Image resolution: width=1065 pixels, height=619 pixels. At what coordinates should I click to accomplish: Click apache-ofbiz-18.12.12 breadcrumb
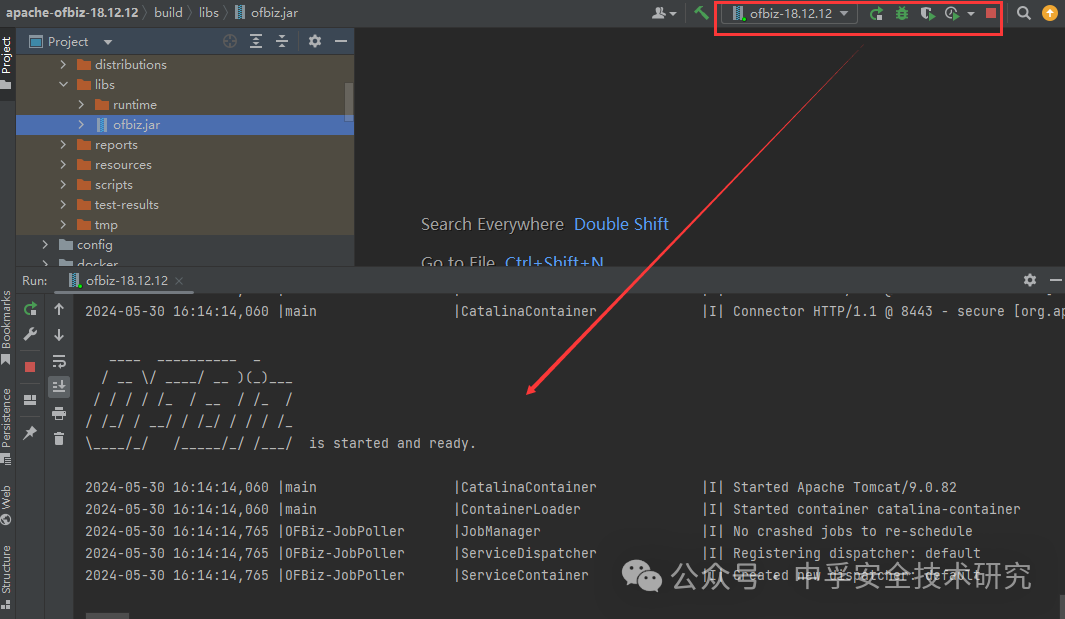[x=72, y=13]
